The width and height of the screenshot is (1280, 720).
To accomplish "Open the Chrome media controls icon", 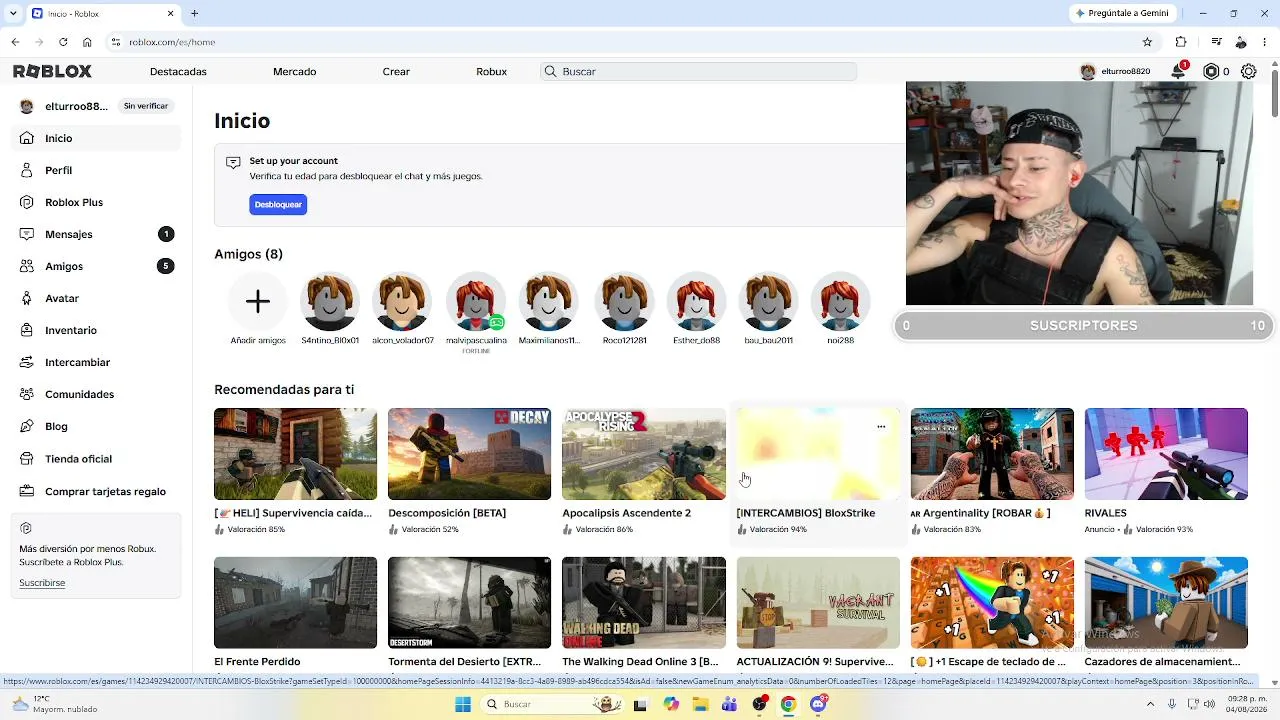I will tap(1216, 42).
